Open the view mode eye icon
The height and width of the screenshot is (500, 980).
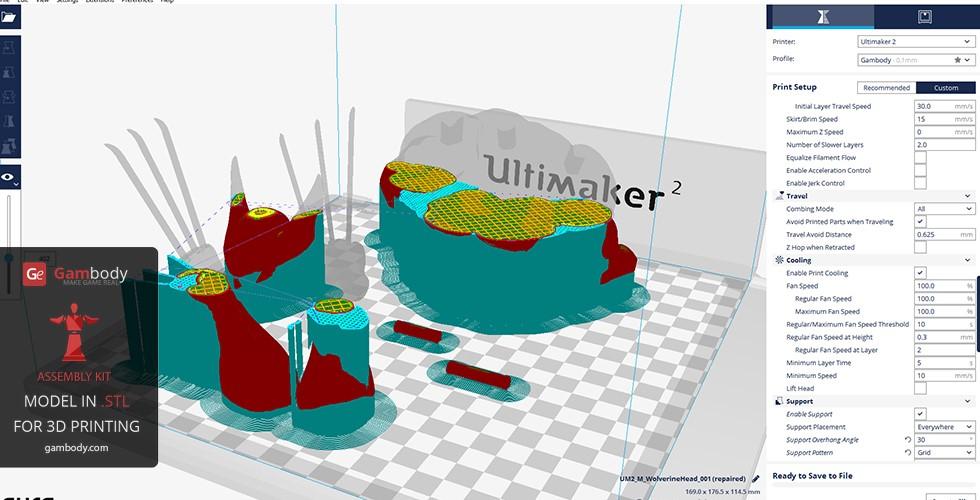(x=9, y=177)
